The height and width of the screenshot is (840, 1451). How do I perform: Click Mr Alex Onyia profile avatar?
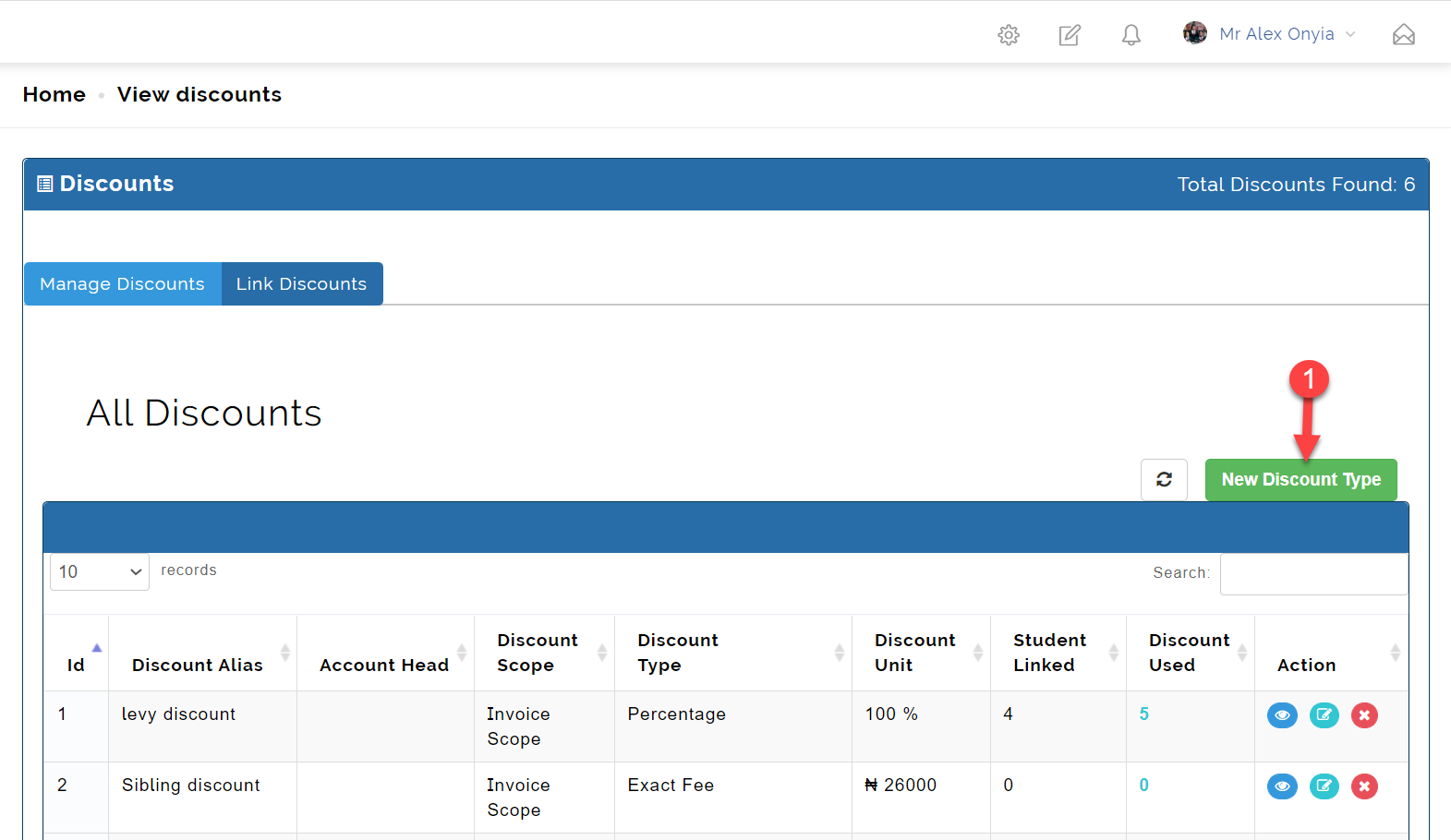click(x=1195, y=33)
